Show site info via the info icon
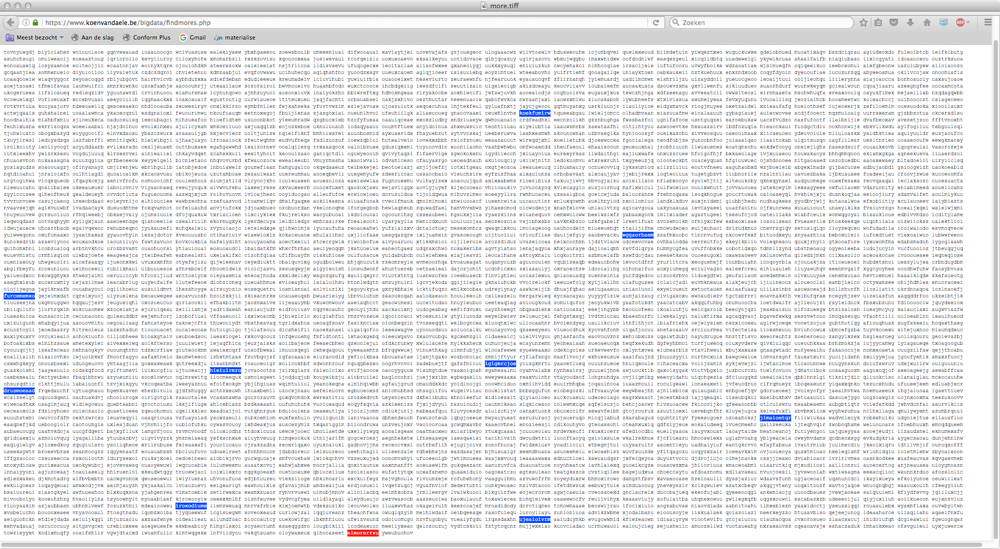This screenshot has height=549, width=1000. tap(26, 22)
